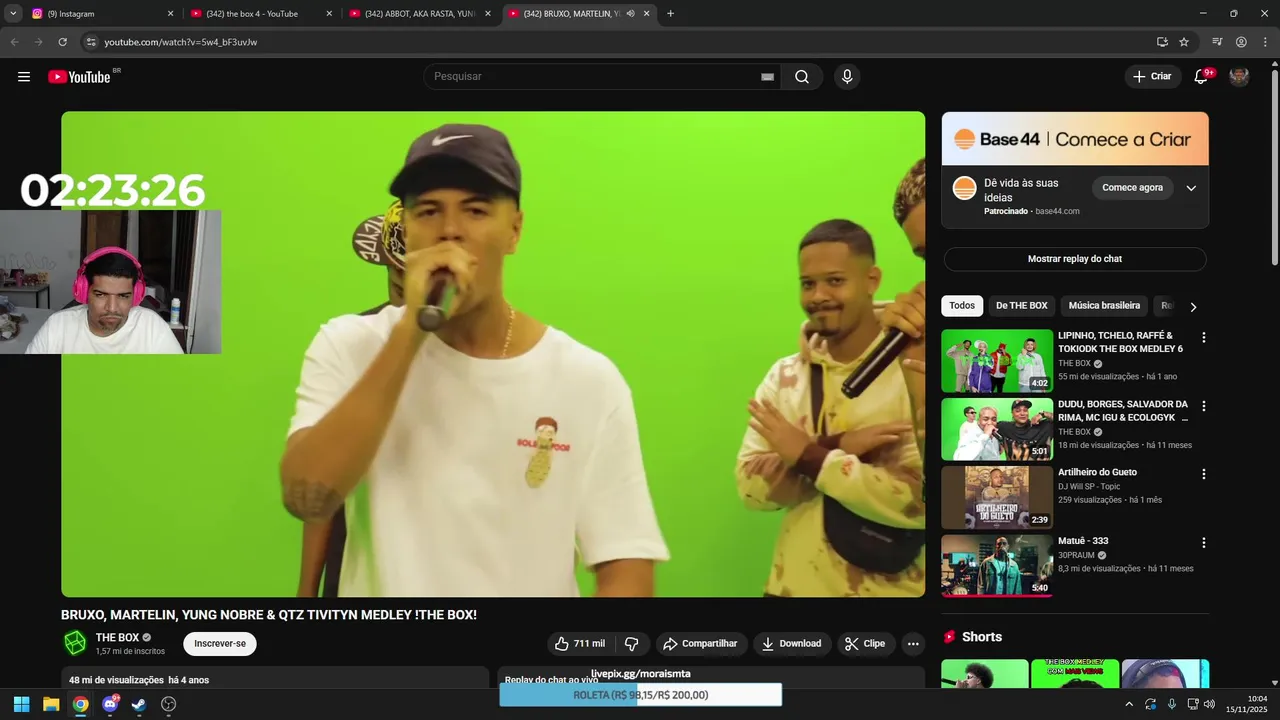Image resolution: width=1280 pixels, height=720 pixels.
Task: Click the Download button
Action: [x=792, y=644]
